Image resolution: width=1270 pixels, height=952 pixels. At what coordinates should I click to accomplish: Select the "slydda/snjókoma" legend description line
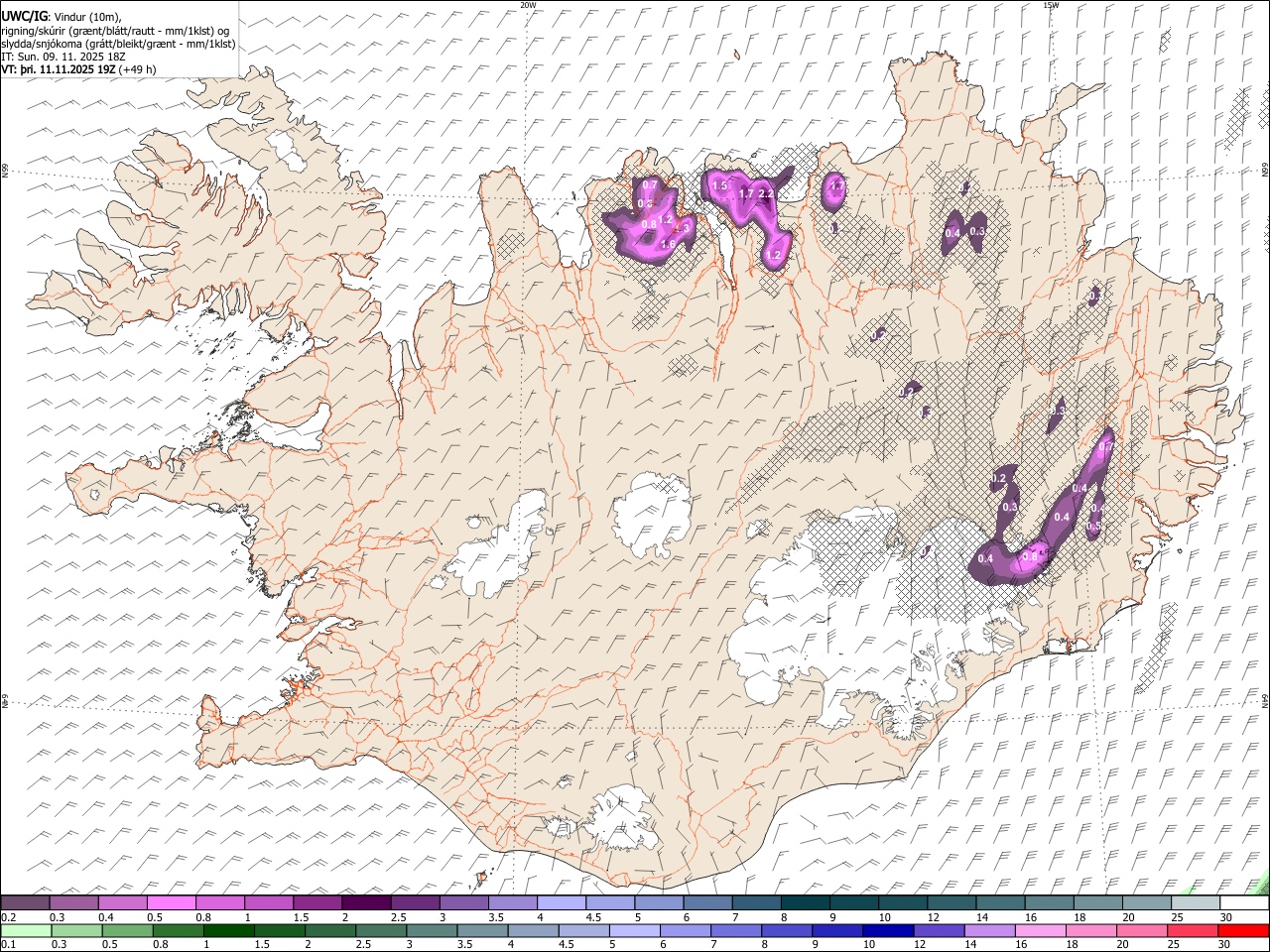(118, 44)
